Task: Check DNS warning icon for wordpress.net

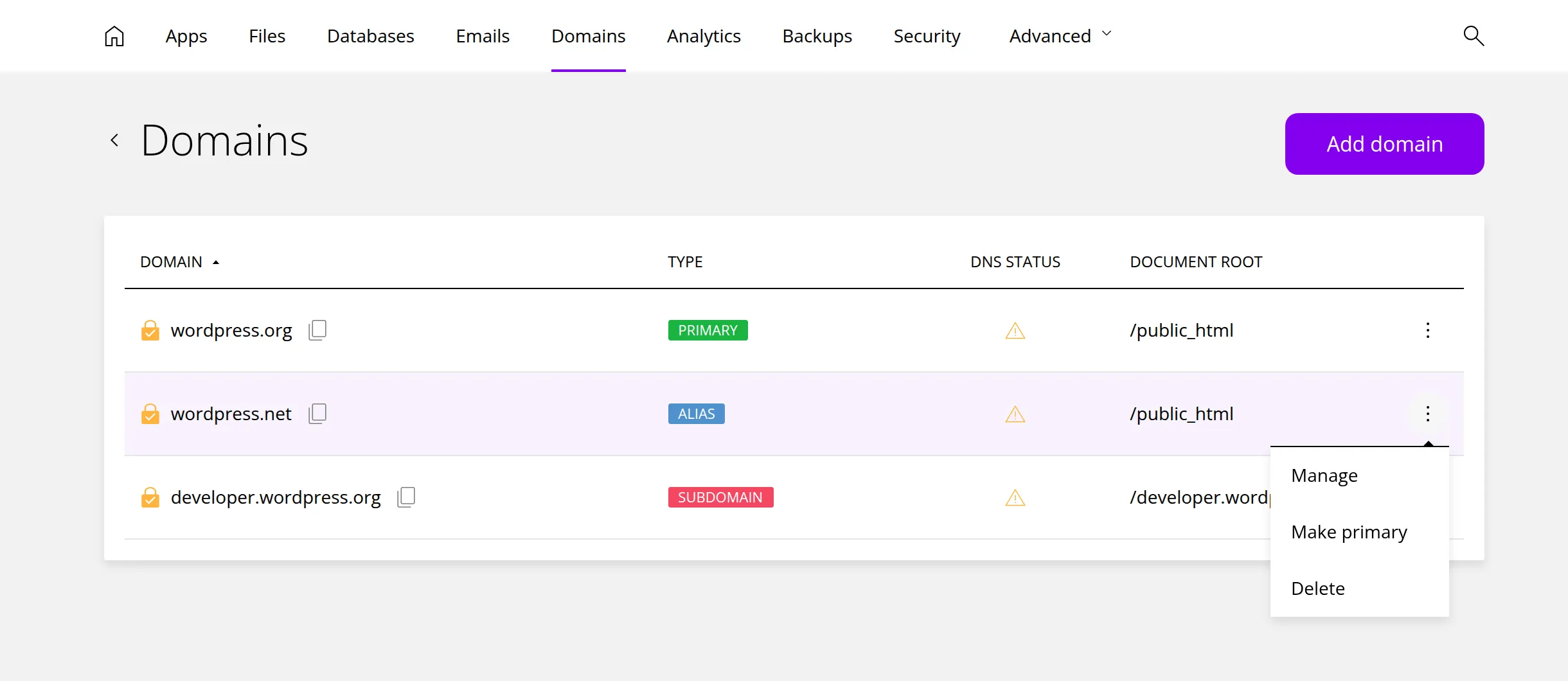Action: (1015, 414)
